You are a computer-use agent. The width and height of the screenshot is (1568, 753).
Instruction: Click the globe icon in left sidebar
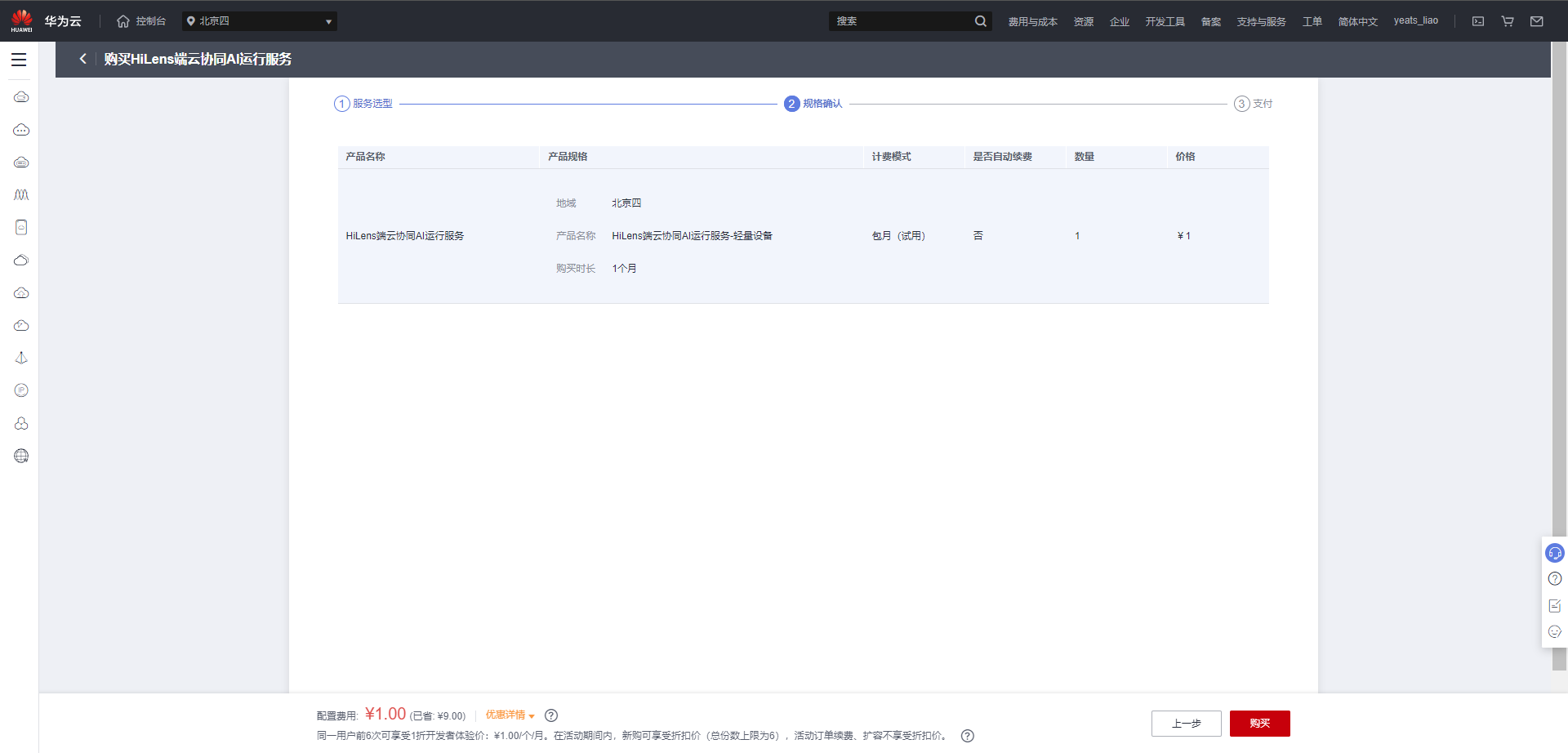[x=21, y=456]
